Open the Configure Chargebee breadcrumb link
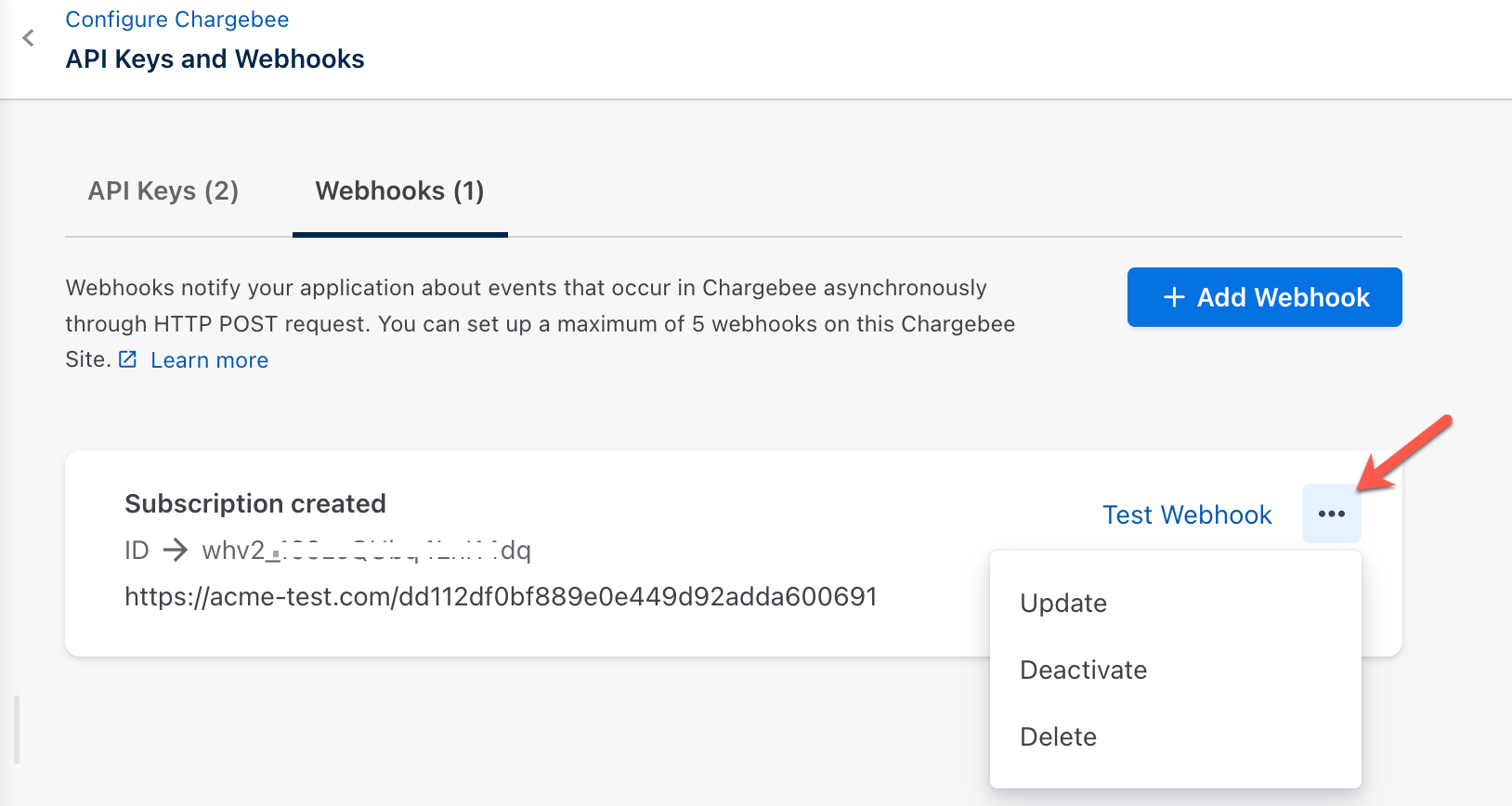Screen dimensions: 1512x806 176,19
